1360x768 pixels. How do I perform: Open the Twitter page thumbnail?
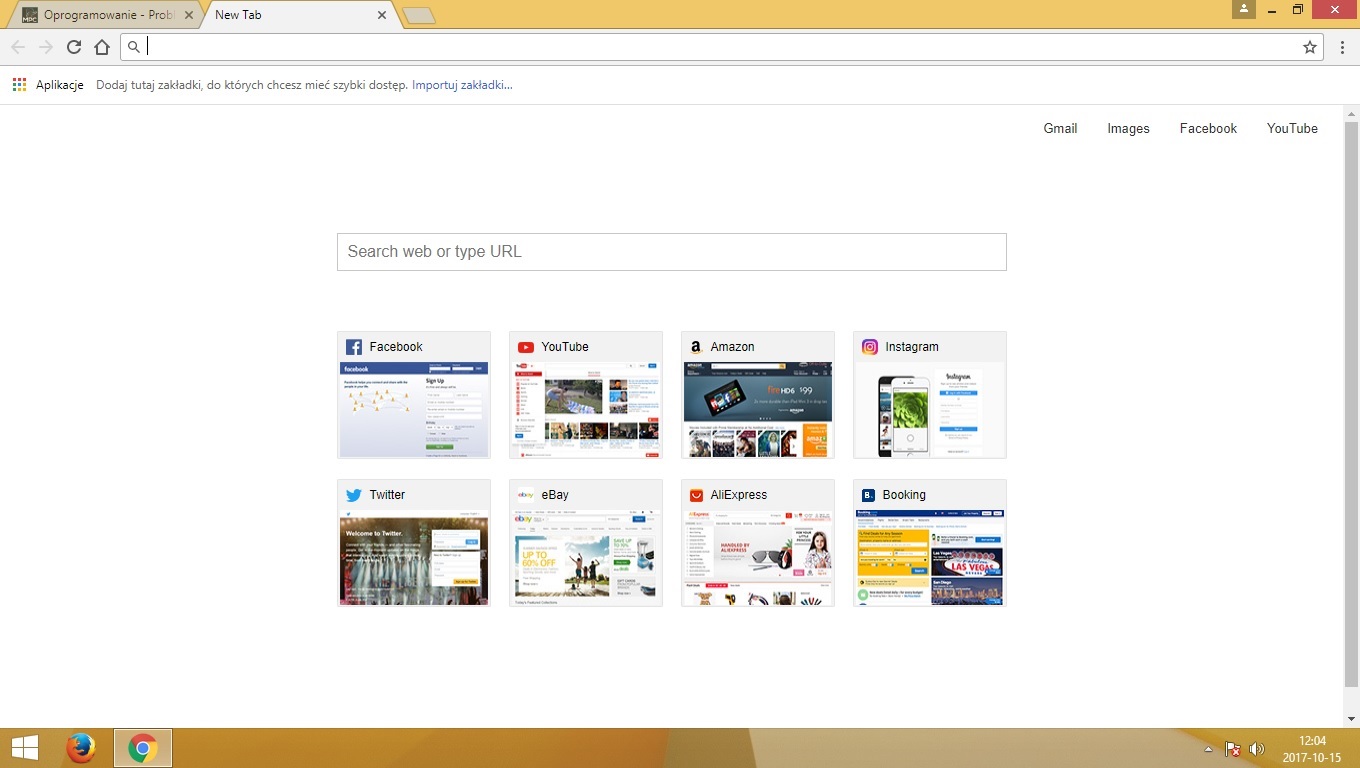[x=414, y=558]
